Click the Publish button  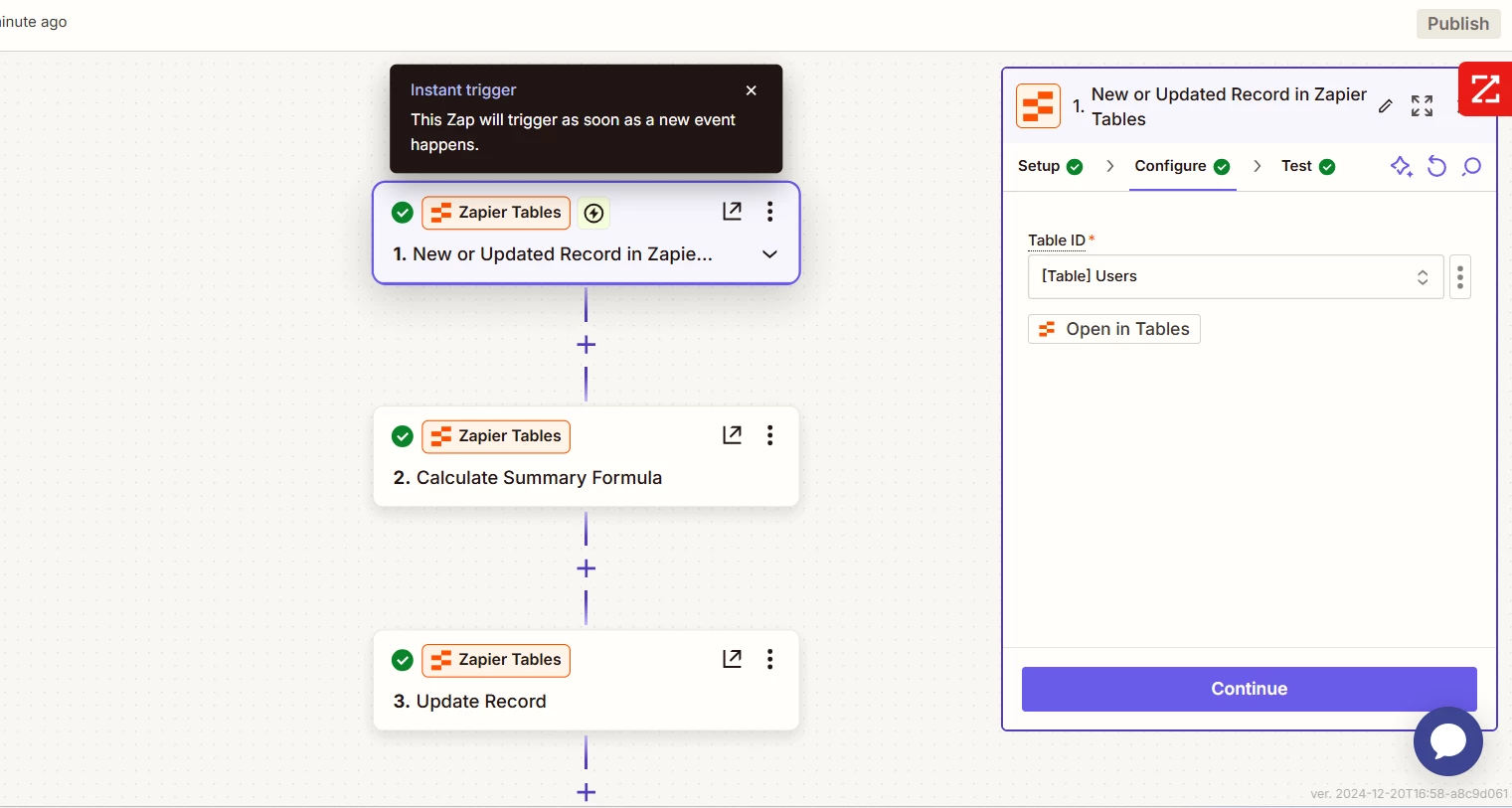[1458, 24]
